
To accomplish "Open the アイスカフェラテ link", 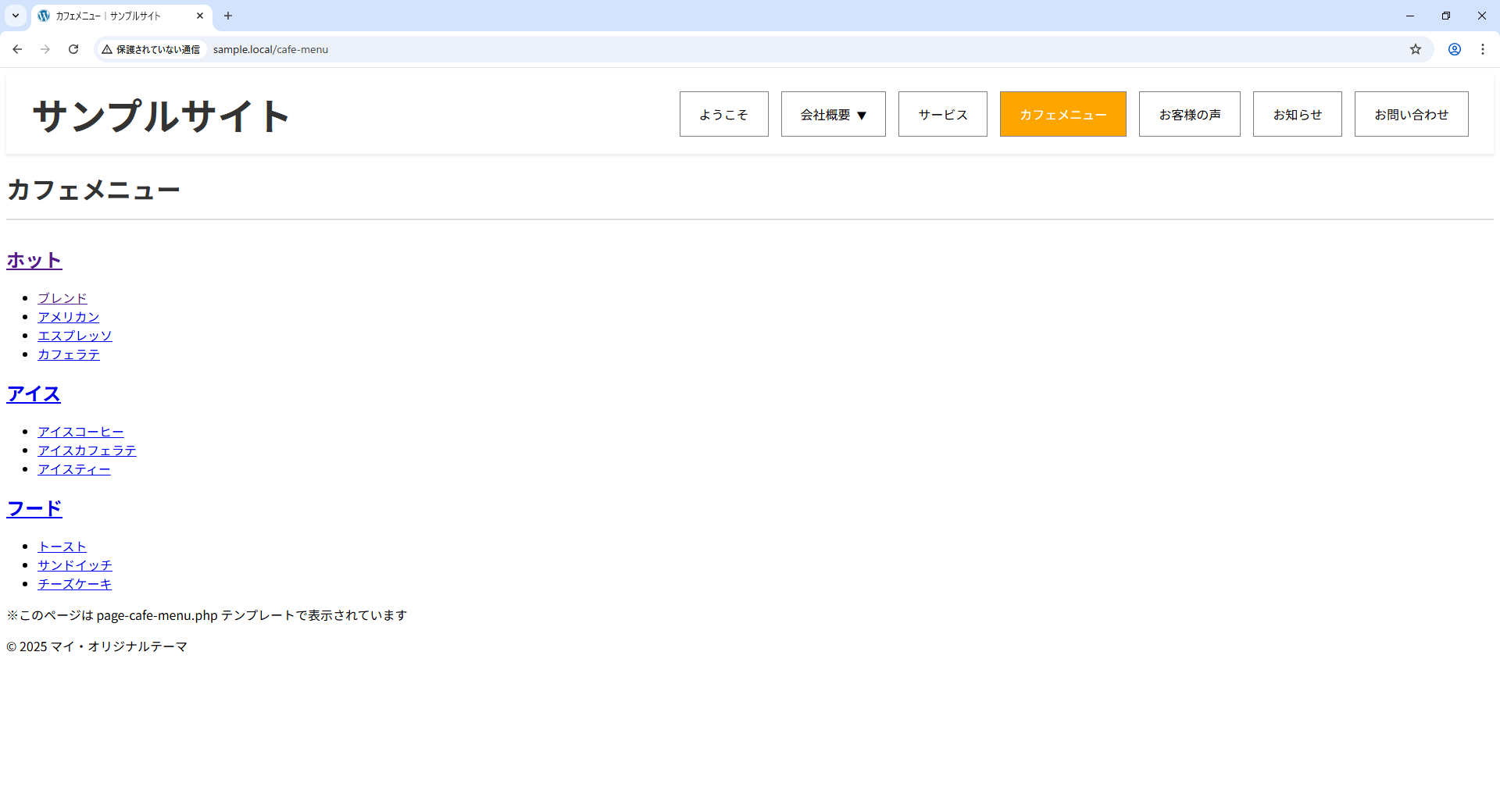I will (87, 451).
